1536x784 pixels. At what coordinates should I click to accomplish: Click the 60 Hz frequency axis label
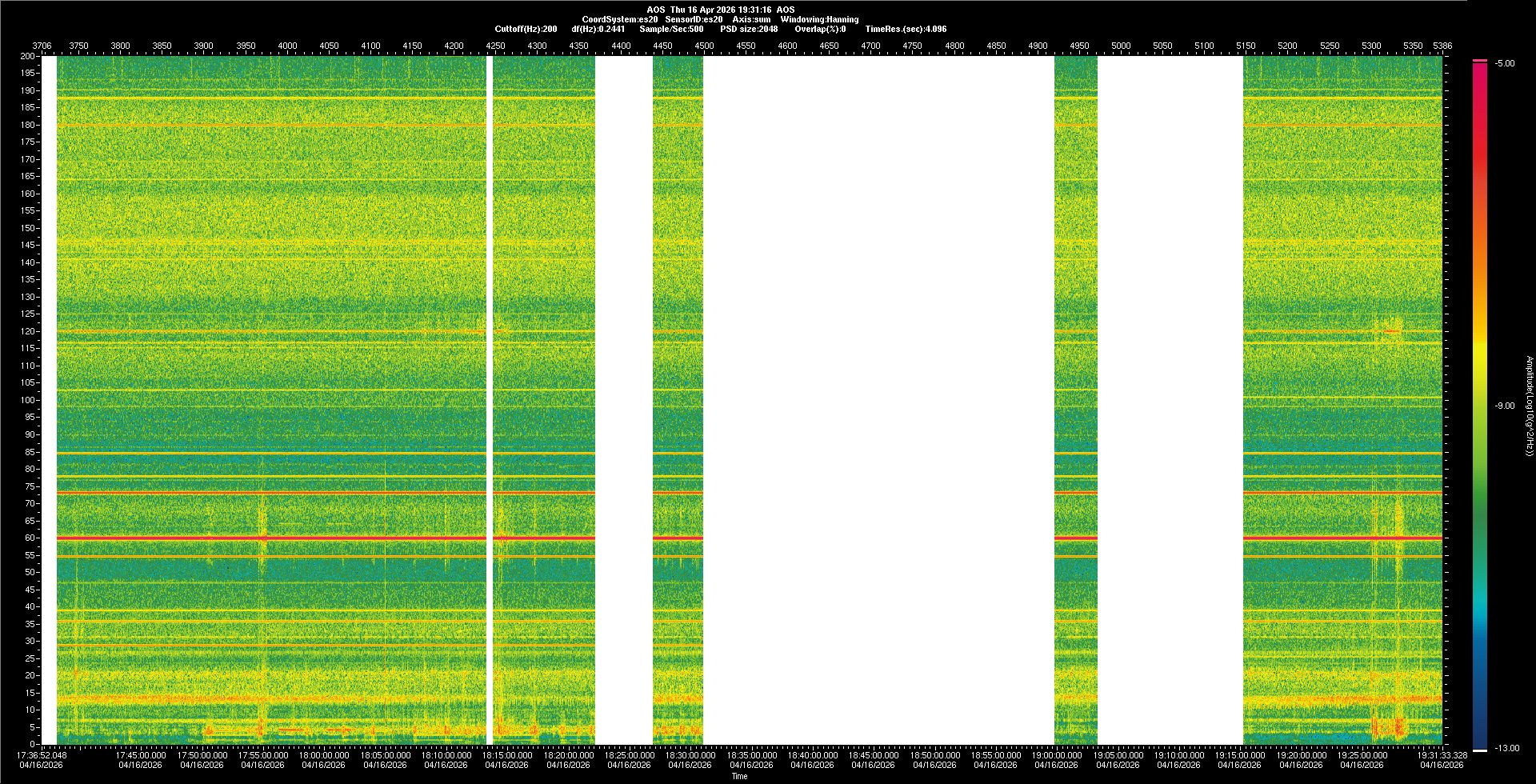click(30, 538)
